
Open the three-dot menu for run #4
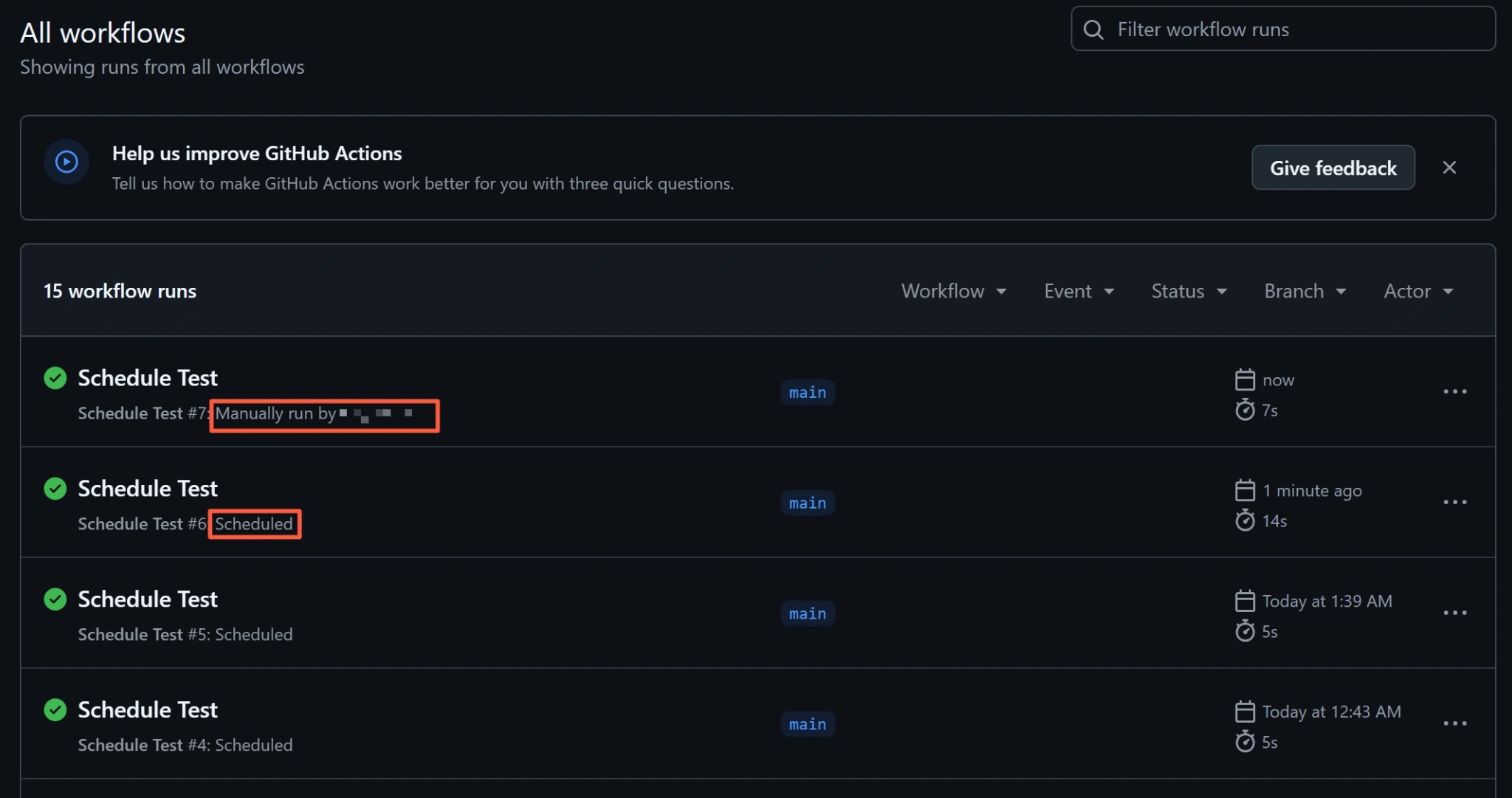pos(1455,723)
